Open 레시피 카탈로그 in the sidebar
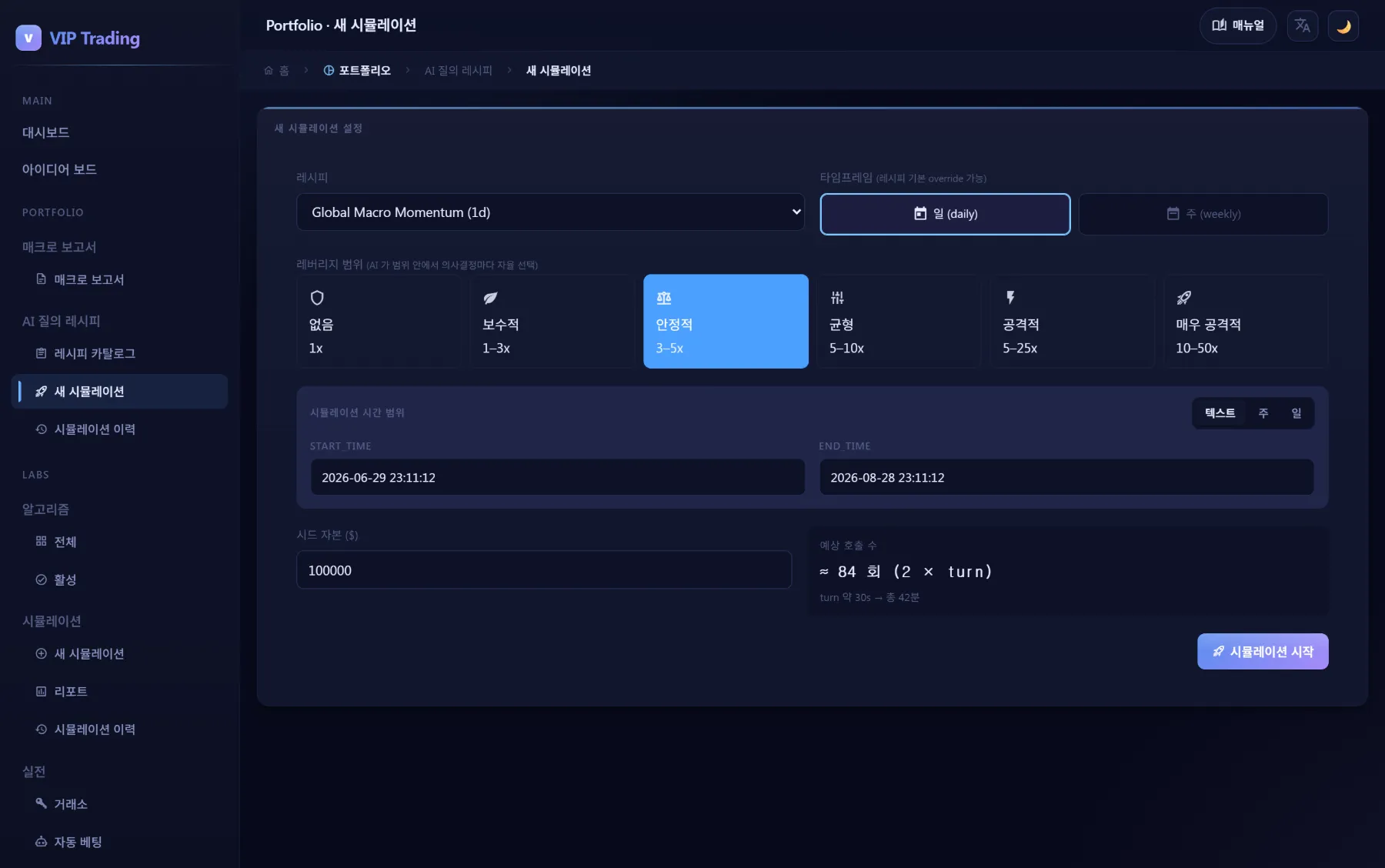 click(x=120, y=353)
